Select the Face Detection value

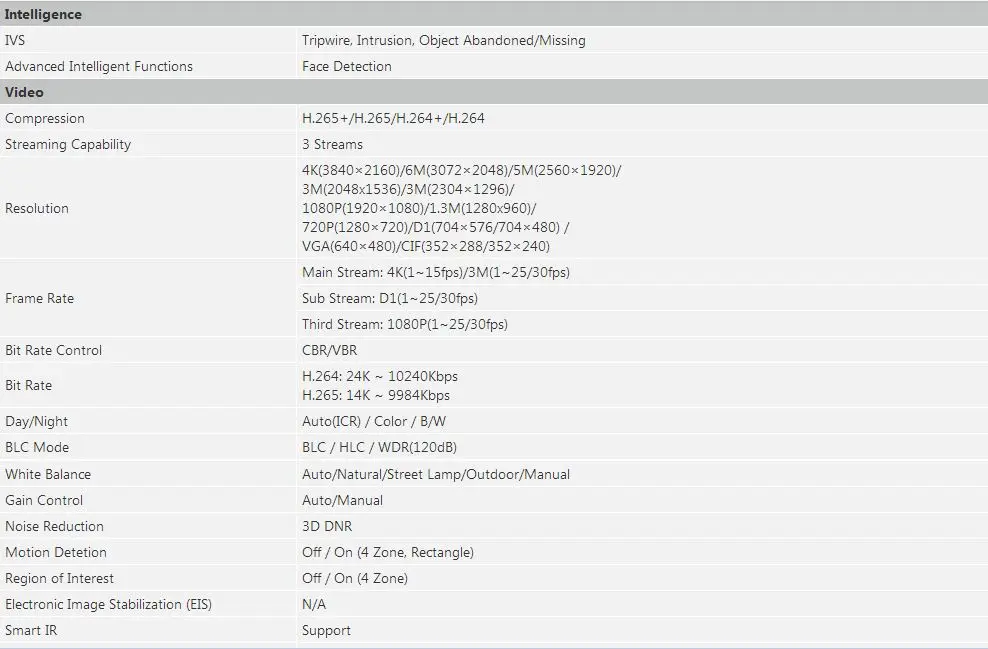pos(347,66)
